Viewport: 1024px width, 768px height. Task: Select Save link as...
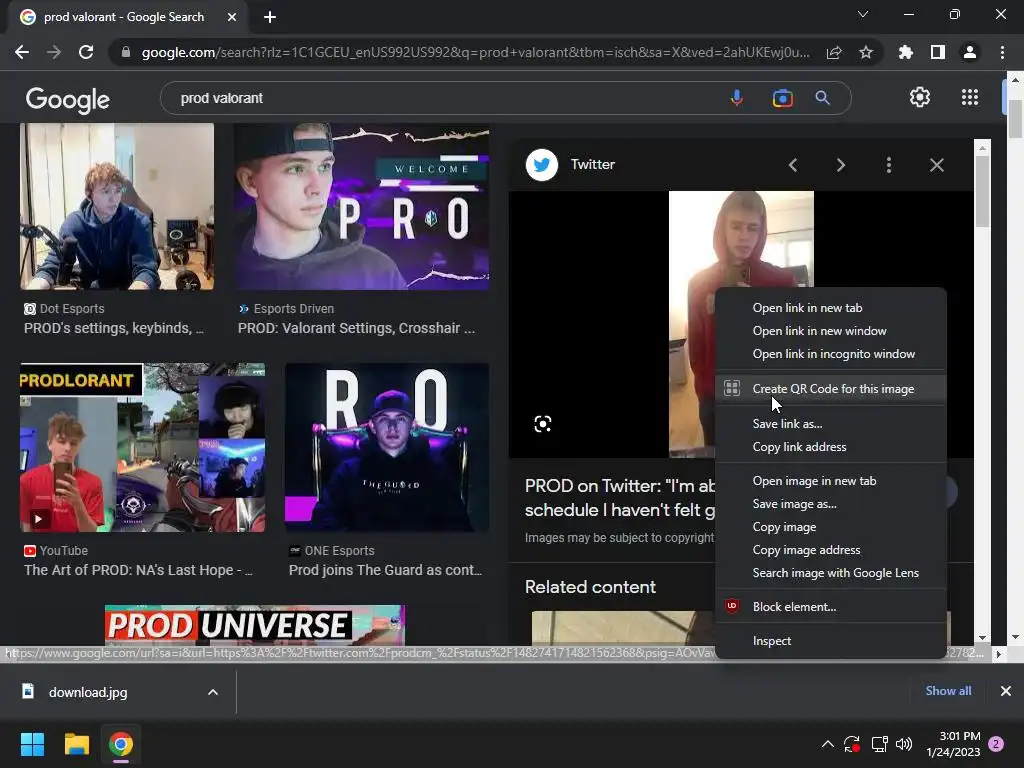831,424
